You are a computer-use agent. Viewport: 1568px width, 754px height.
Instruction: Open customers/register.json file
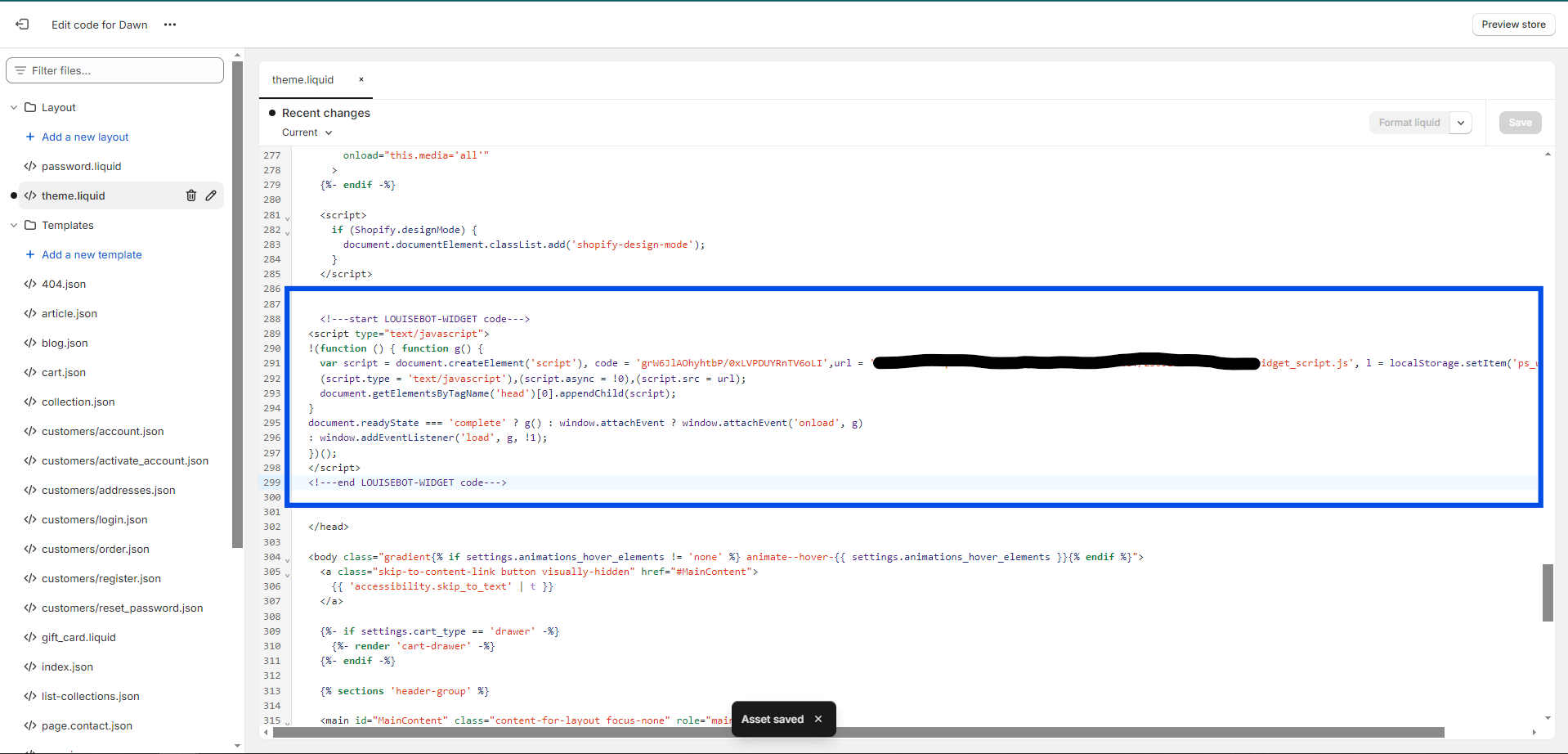(x=101, y=578)
